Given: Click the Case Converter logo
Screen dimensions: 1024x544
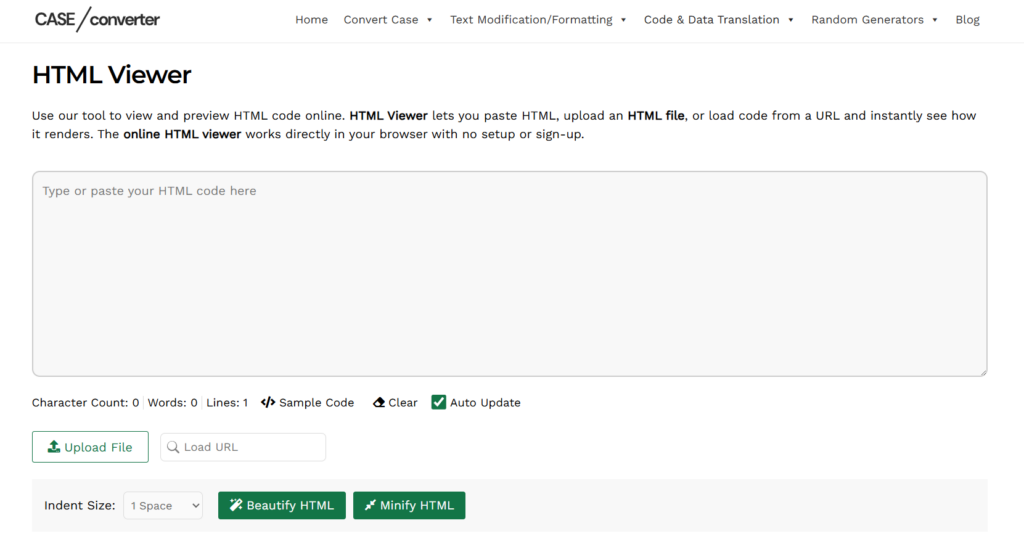Looking at the screenshot, I should (97, 20).
